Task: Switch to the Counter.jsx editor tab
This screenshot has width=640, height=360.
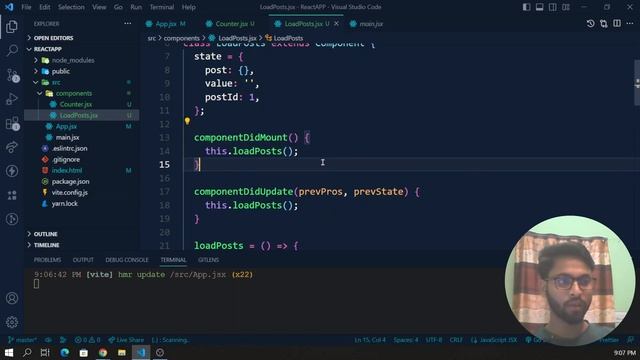Action: 231,24
